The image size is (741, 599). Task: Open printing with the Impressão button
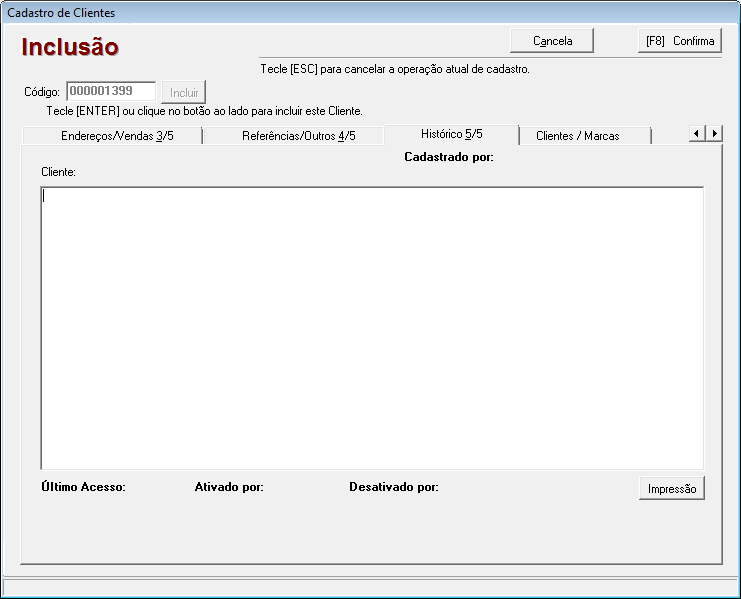coord(671,489)
